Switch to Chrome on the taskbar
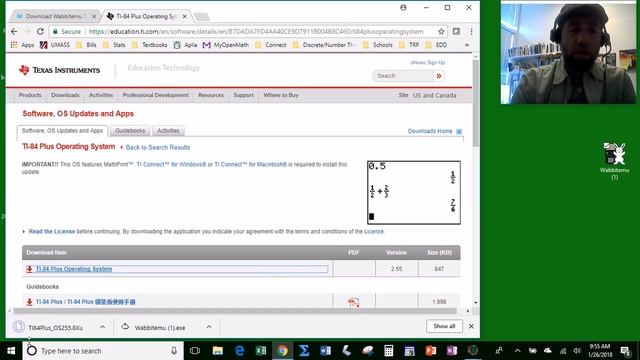 click(282, 351)
